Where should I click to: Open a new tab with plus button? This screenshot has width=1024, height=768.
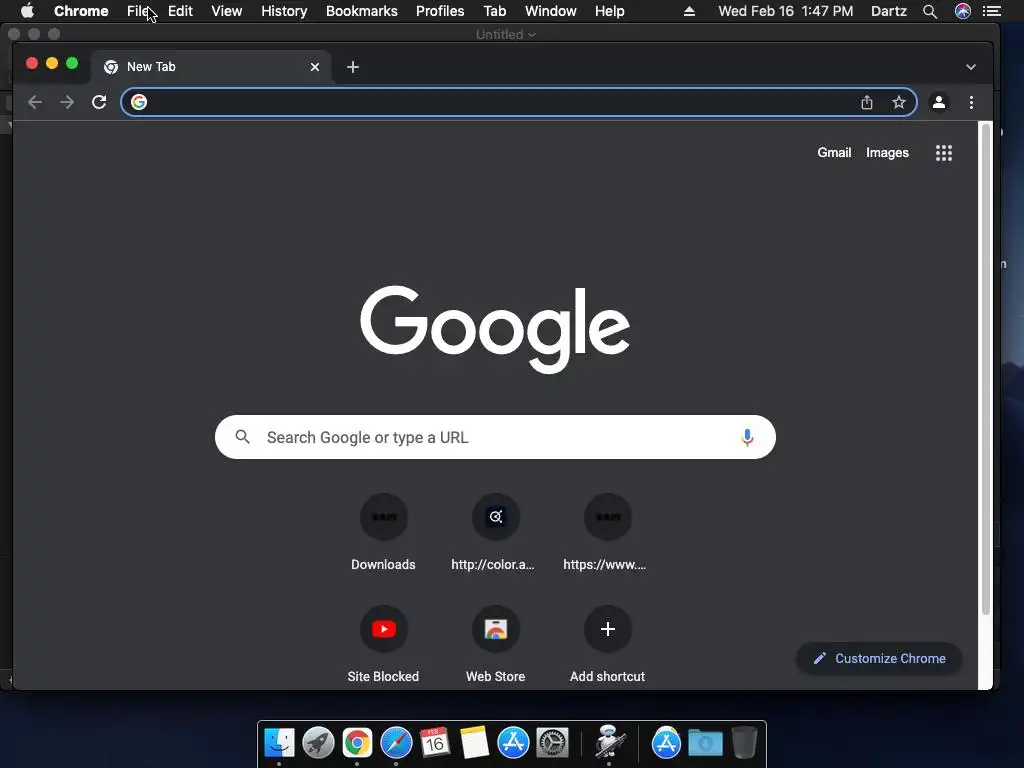[353, 67]
